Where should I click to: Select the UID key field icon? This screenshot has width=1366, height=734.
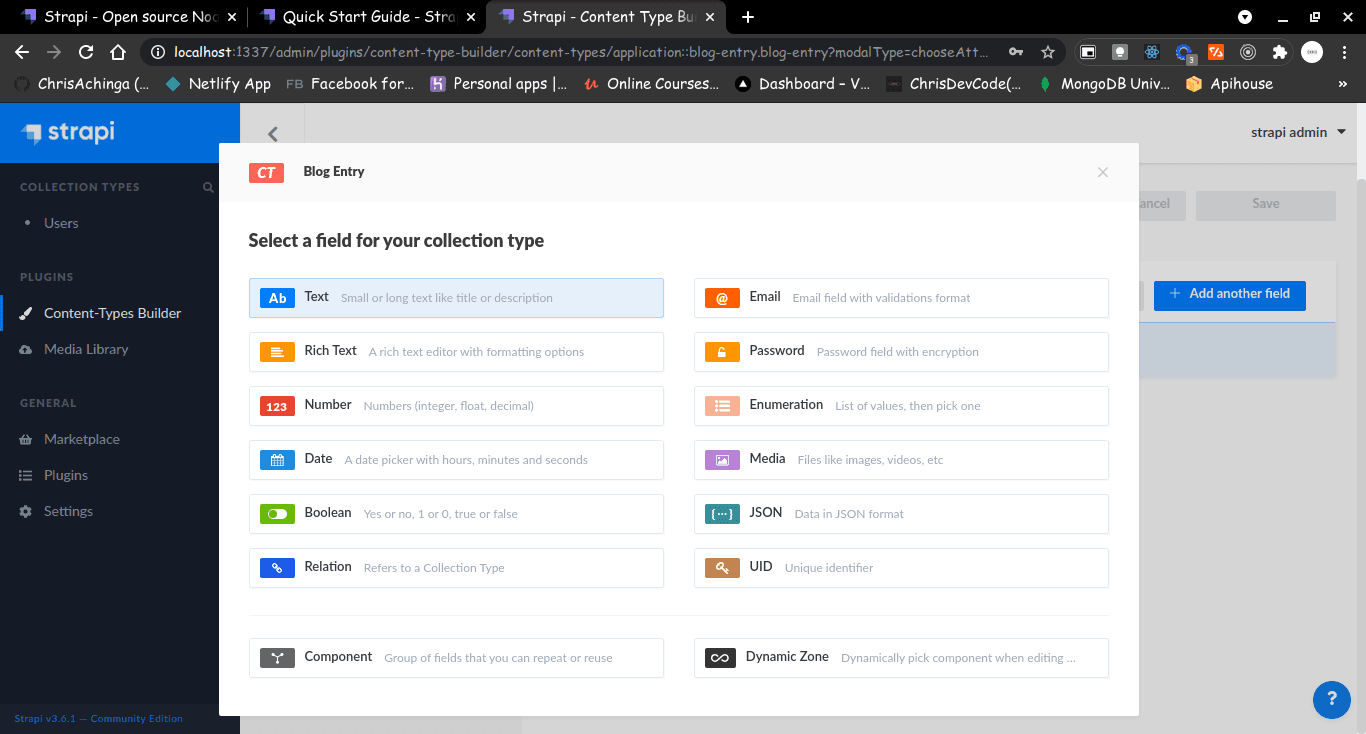point(722,568)
